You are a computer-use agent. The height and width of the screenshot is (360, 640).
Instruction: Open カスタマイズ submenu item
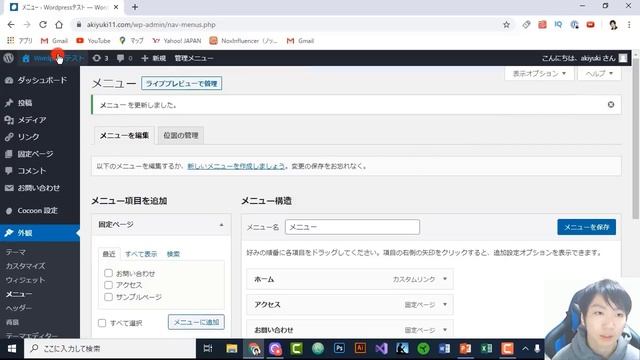click(x=25, y=266)
